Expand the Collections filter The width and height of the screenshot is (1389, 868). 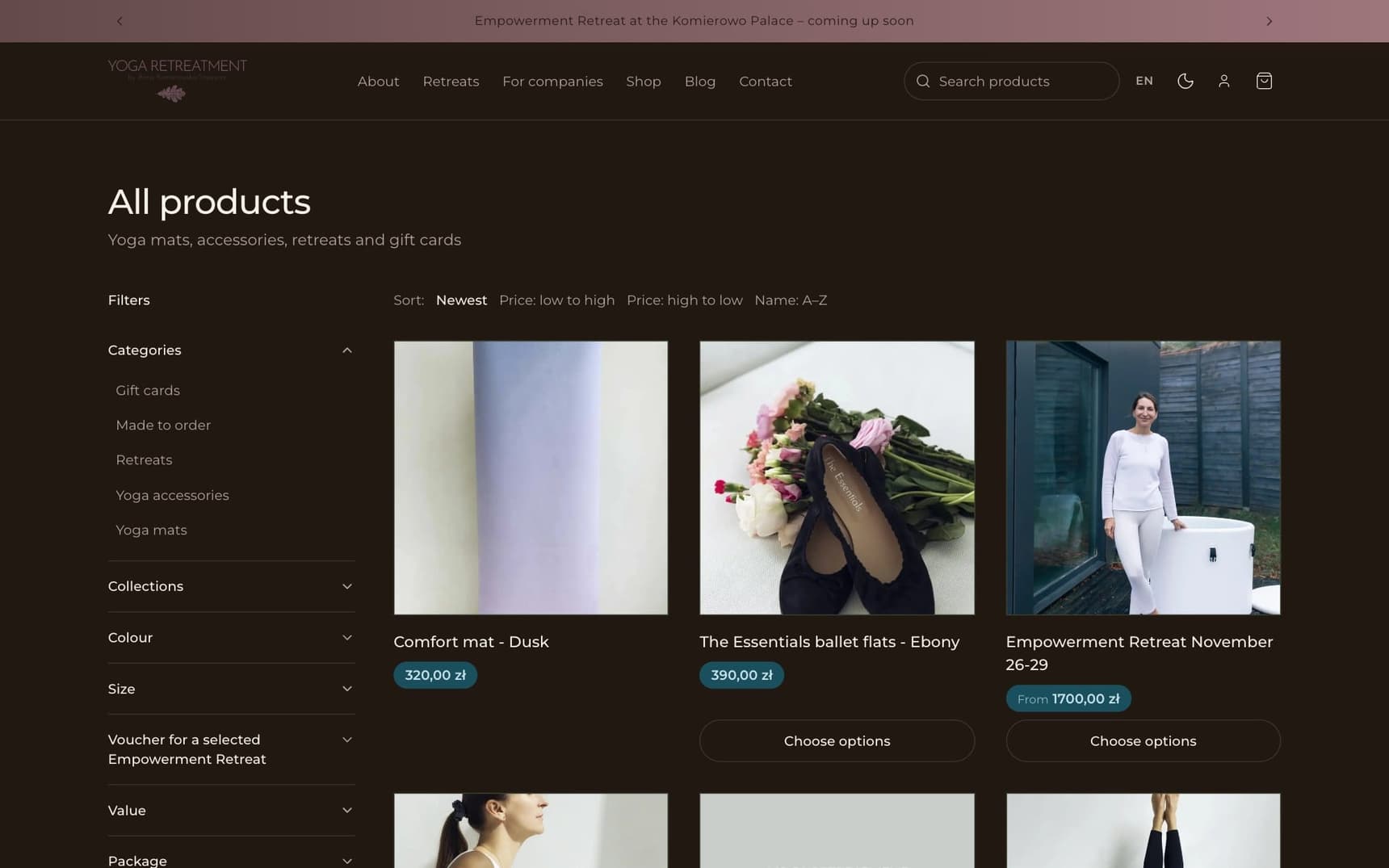pyautogui.click(x=231, y=586)
